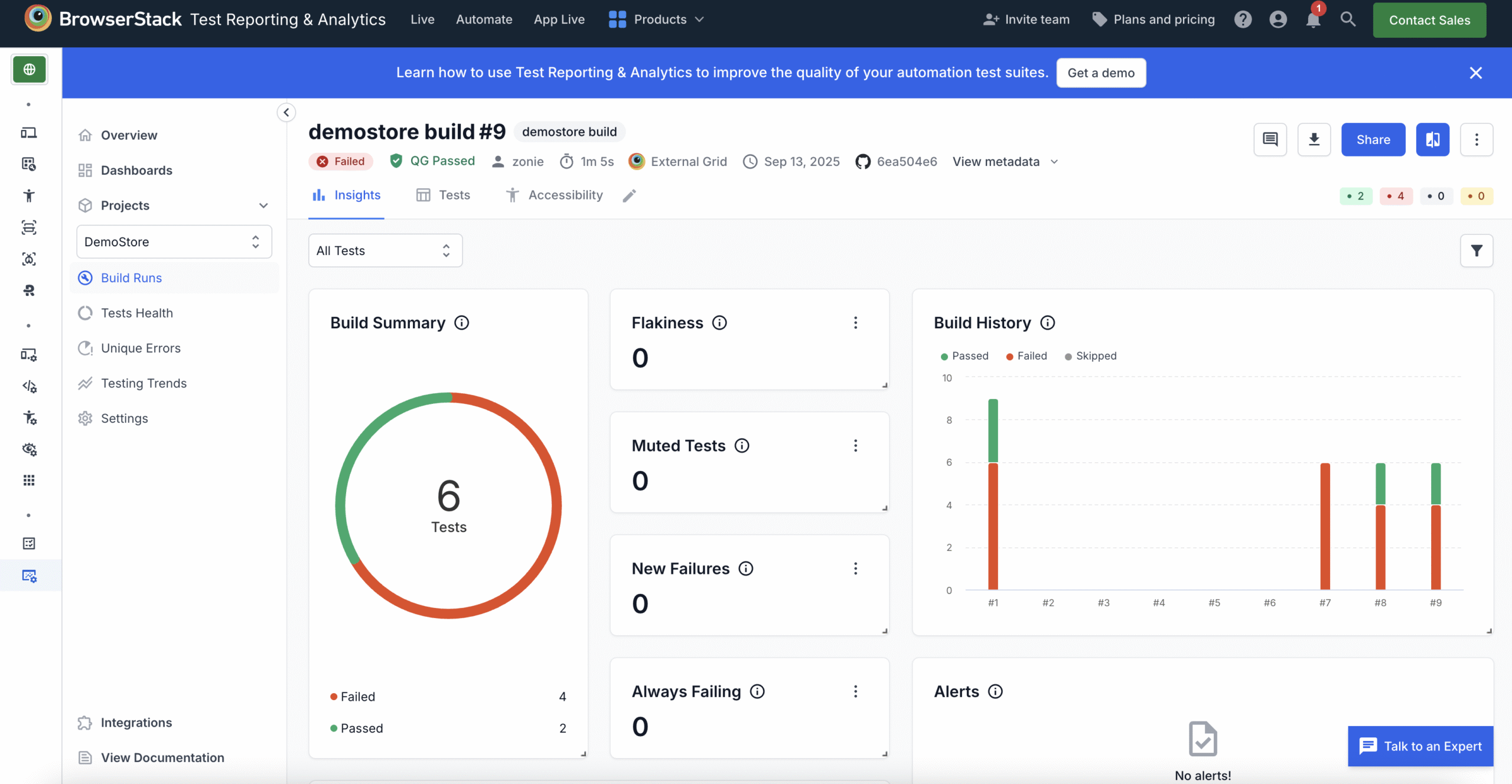The height and width of the screenshot is (784, 1512).
Task: Download the build report
Action: (x=1314, y=139)
